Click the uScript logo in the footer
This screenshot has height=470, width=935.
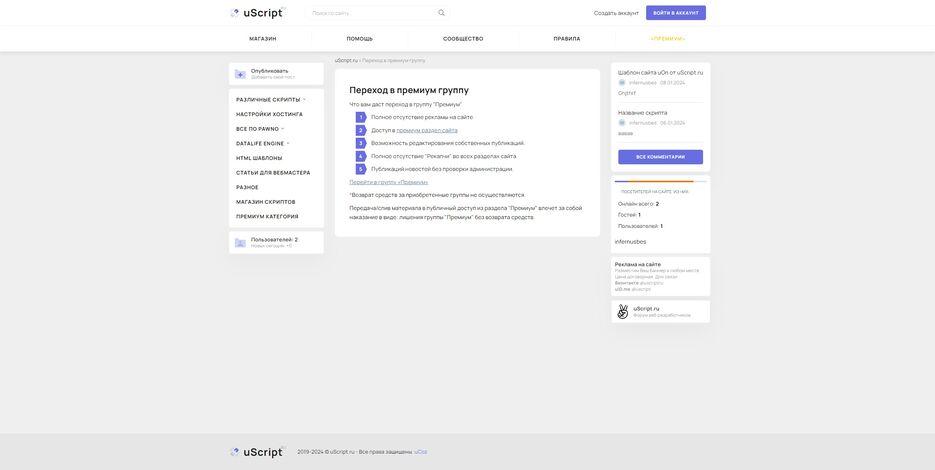point(257,452)
